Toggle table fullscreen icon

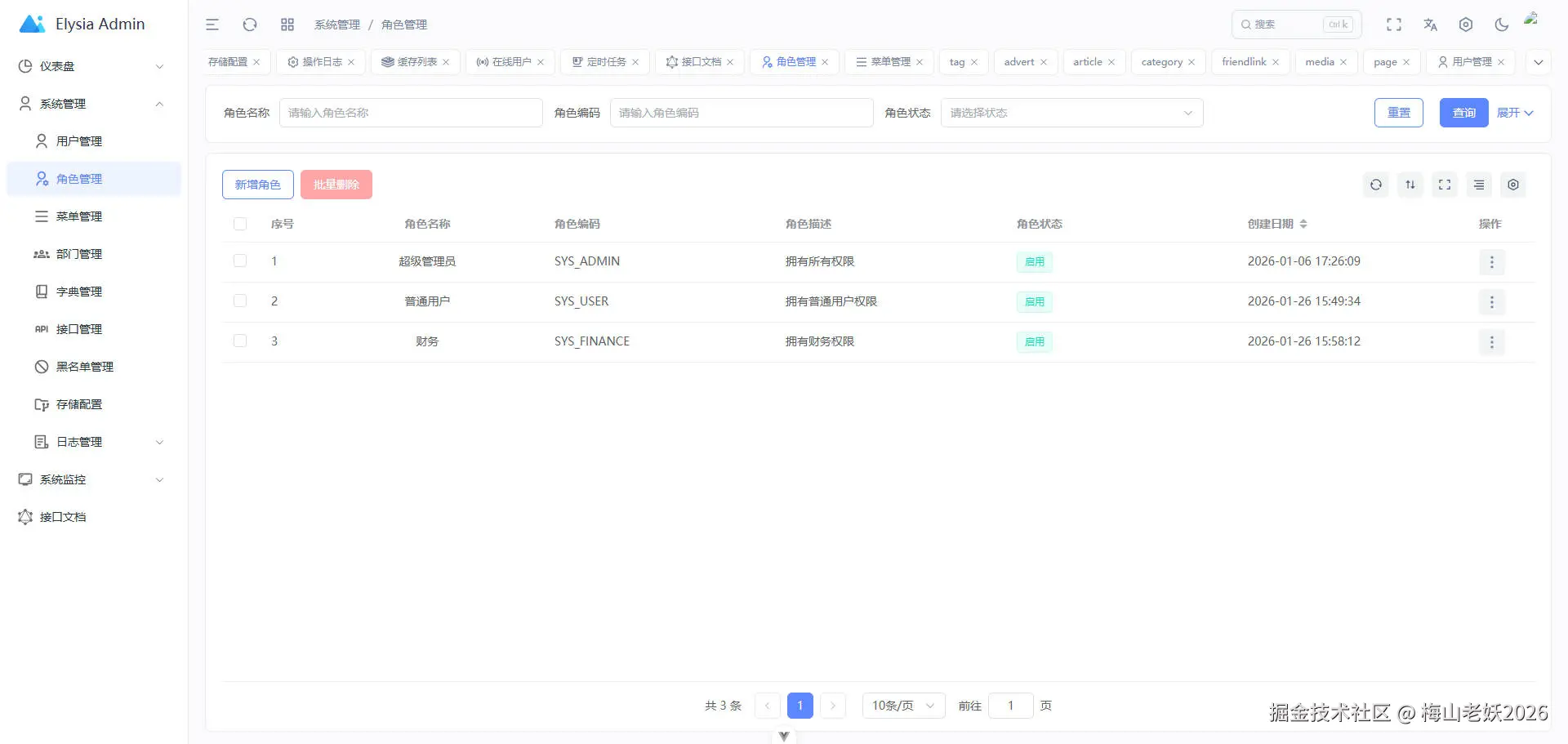[x=1445, y=185]
